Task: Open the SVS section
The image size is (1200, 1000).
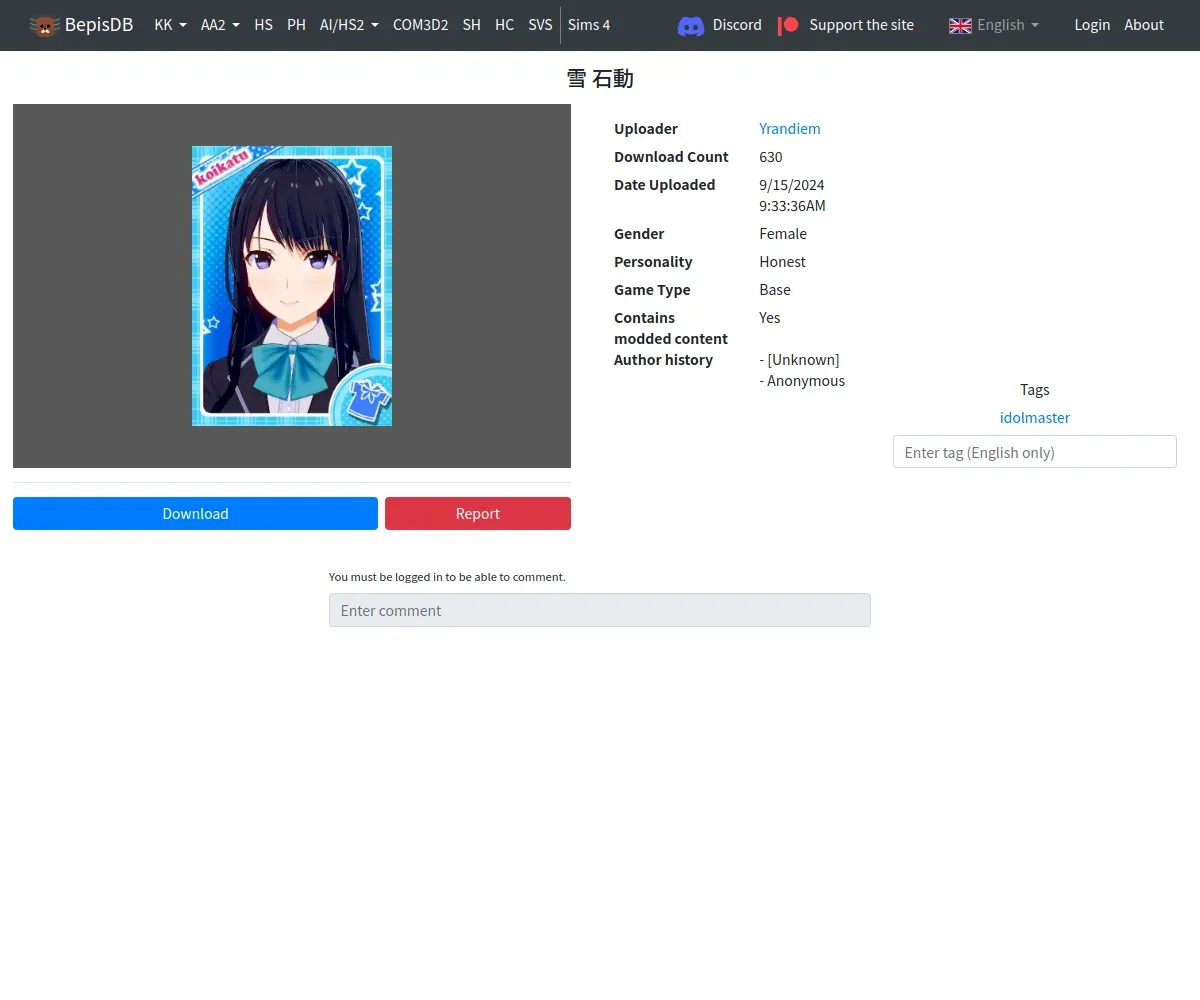Action: [x=540, y=25]
